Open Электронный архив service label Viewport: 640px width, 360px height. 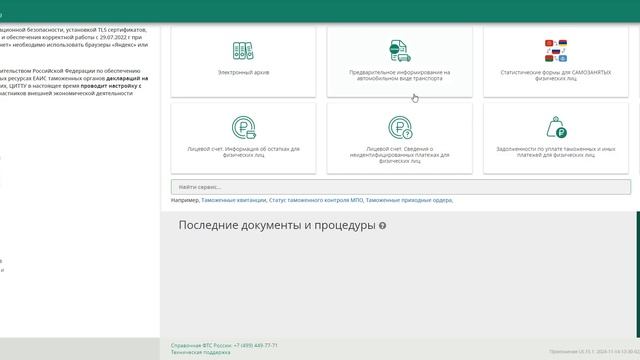pyautogui.click(x=243, y=73)
